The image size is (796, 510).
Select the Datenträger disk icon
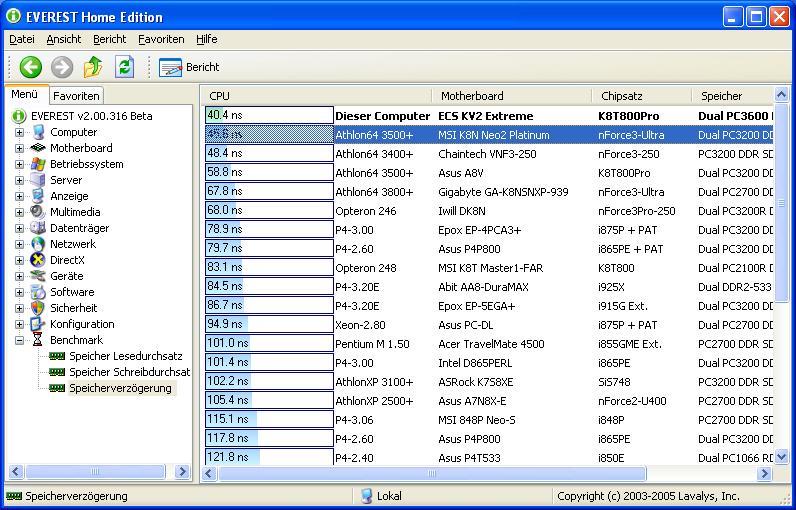[x=38, y=228]
